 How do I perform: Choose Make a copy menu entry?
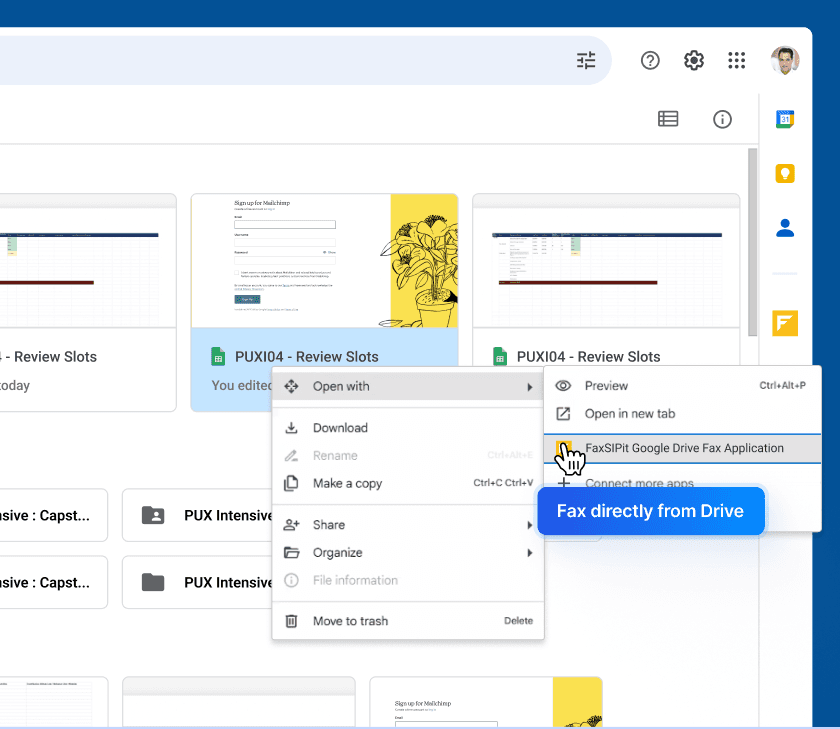coord(408,483)
